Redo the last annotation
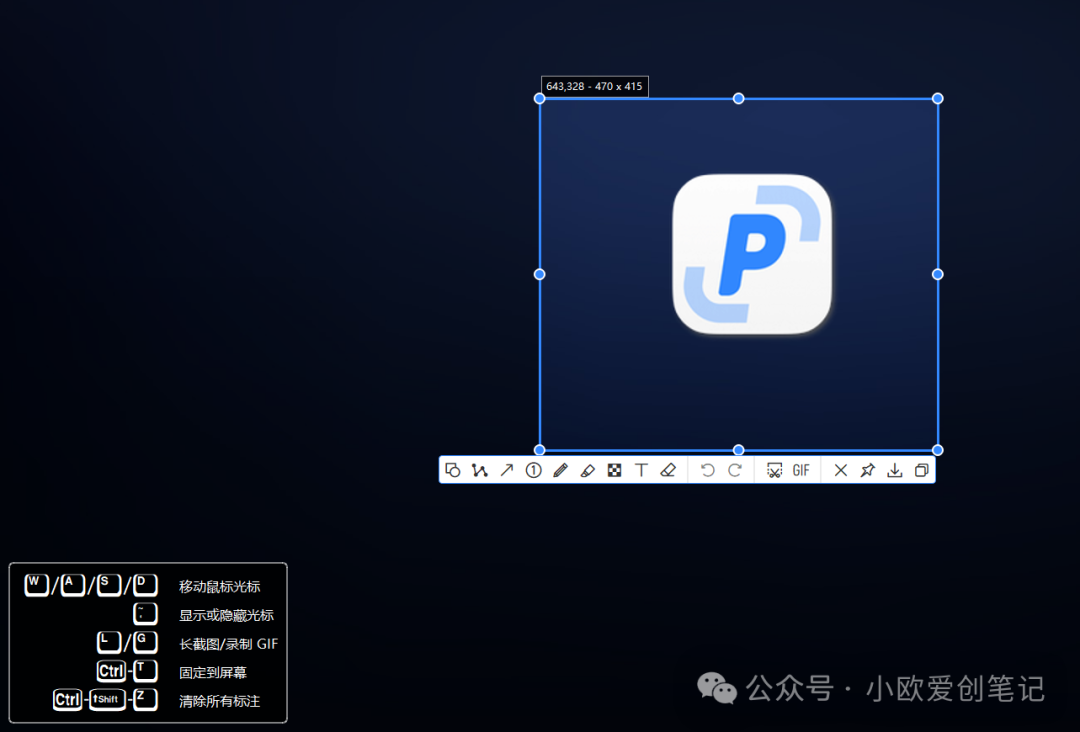The height and width of the screenshot is (732, 1080). (735, 470)
